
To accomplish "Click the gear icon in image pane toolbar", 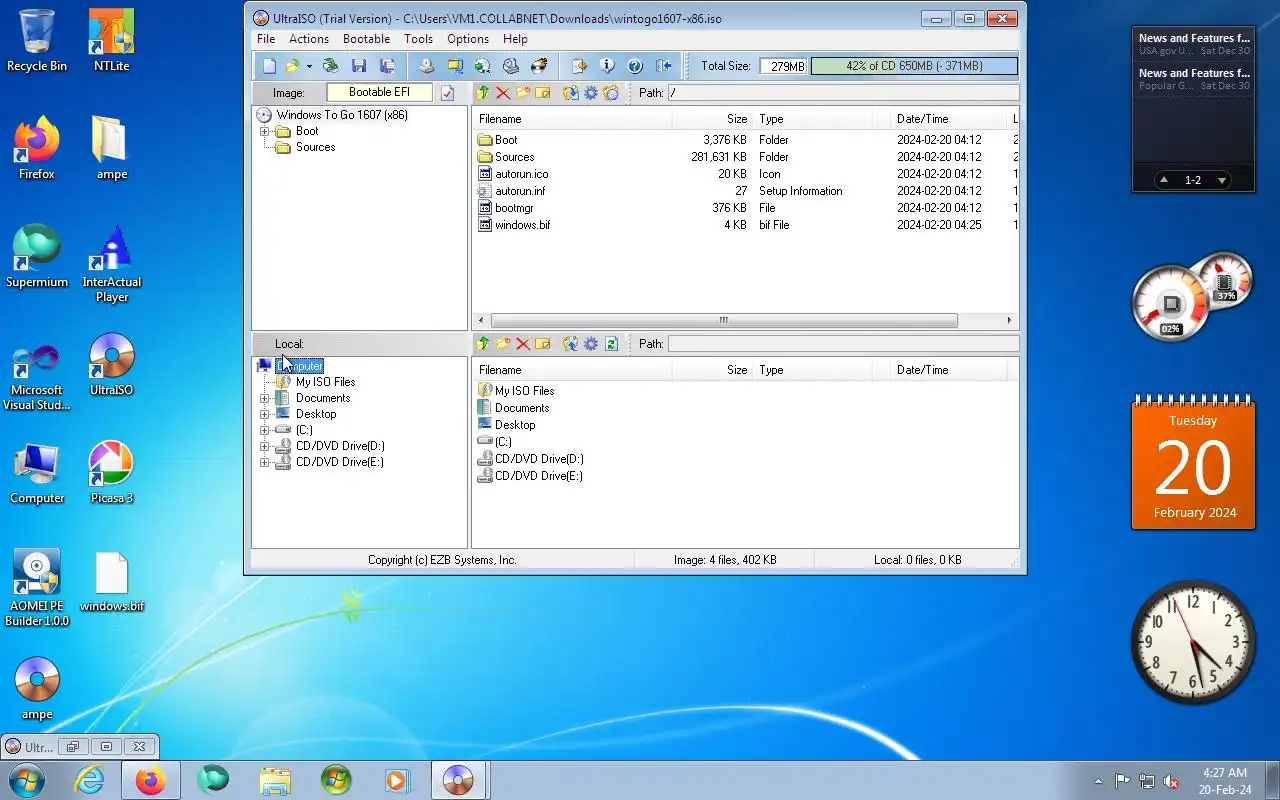I will point(591,93).
